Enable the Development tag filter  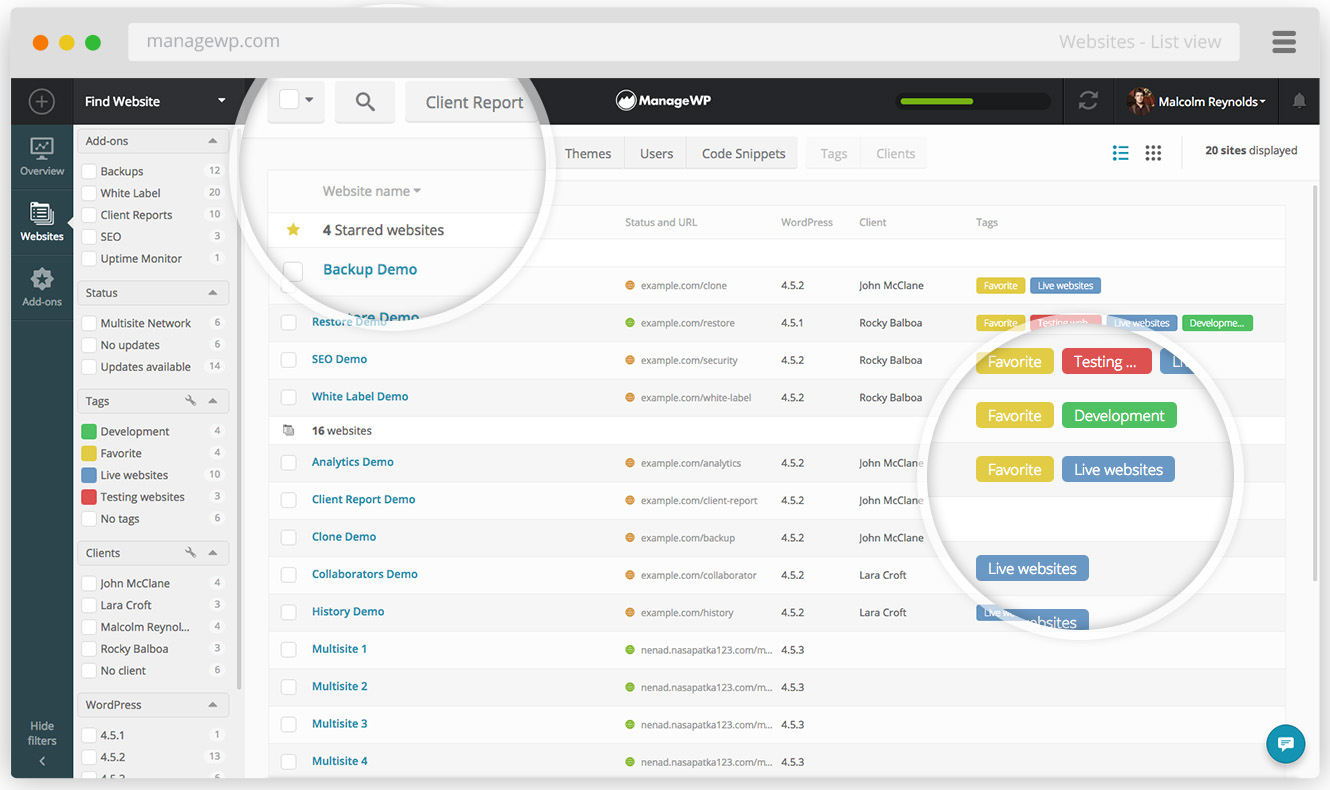(90, 430)
